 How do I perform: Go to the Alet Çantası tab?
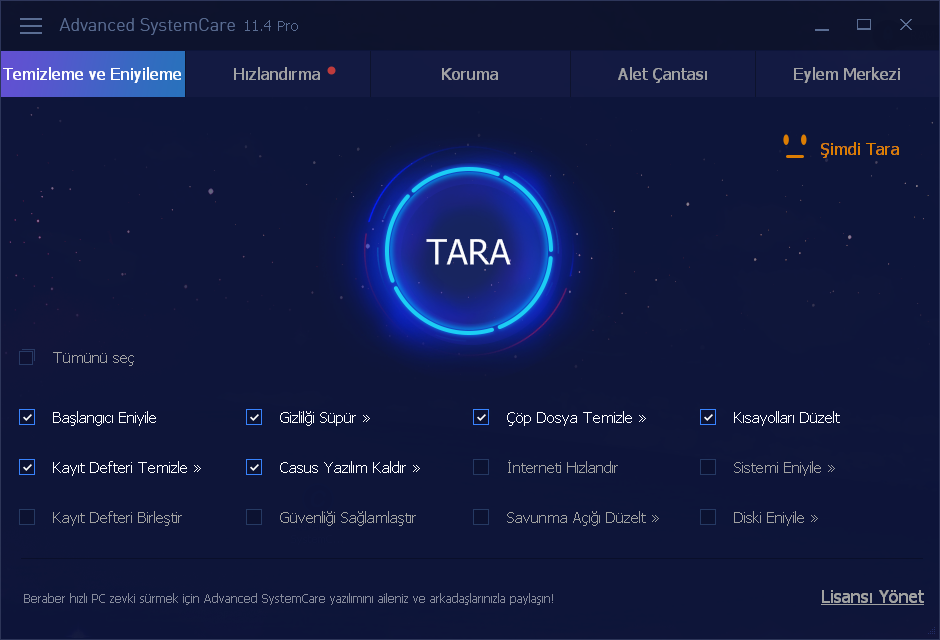pyautogui.click(x=662, y=74)
